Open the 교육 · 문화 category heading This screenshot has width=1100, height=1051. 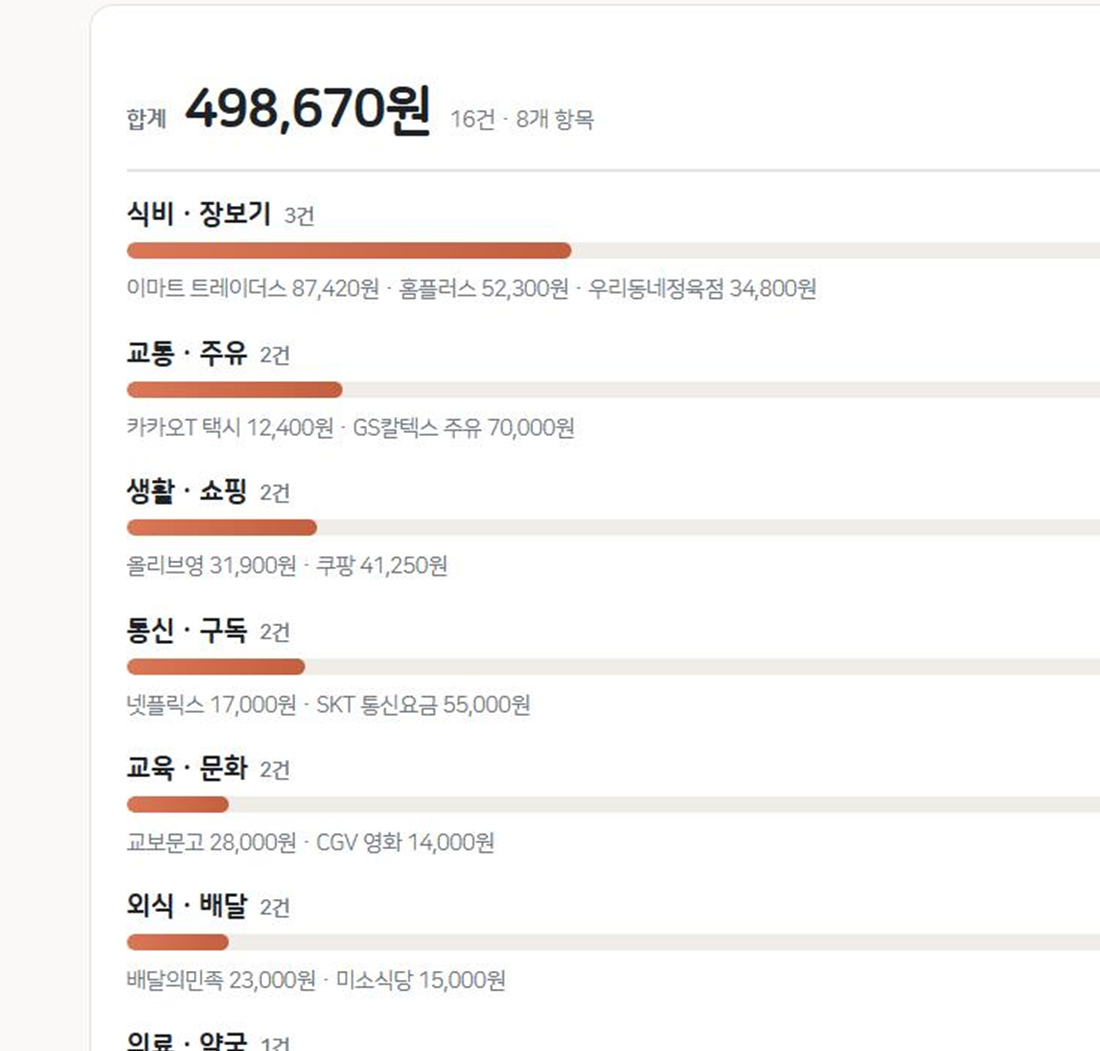coord(187,768)
